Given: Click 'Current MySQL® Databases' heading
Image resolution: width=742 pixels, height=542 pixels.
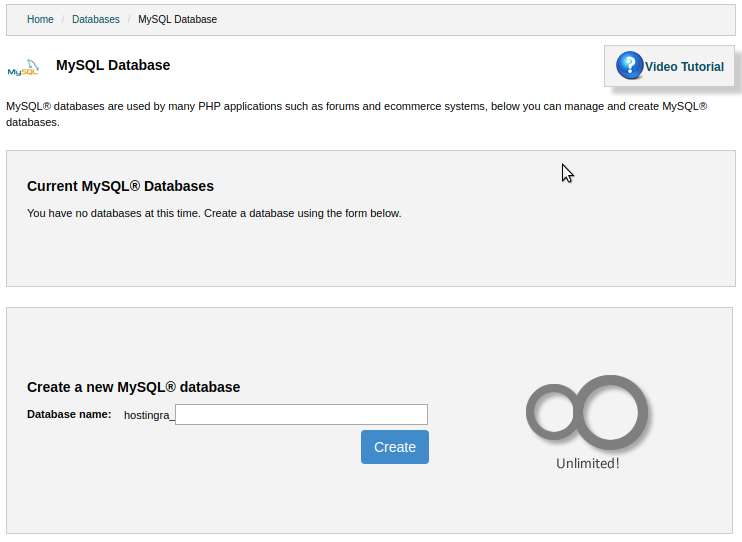Looking at the screenshot, I should pyautogui.click(x=120, y=186).
